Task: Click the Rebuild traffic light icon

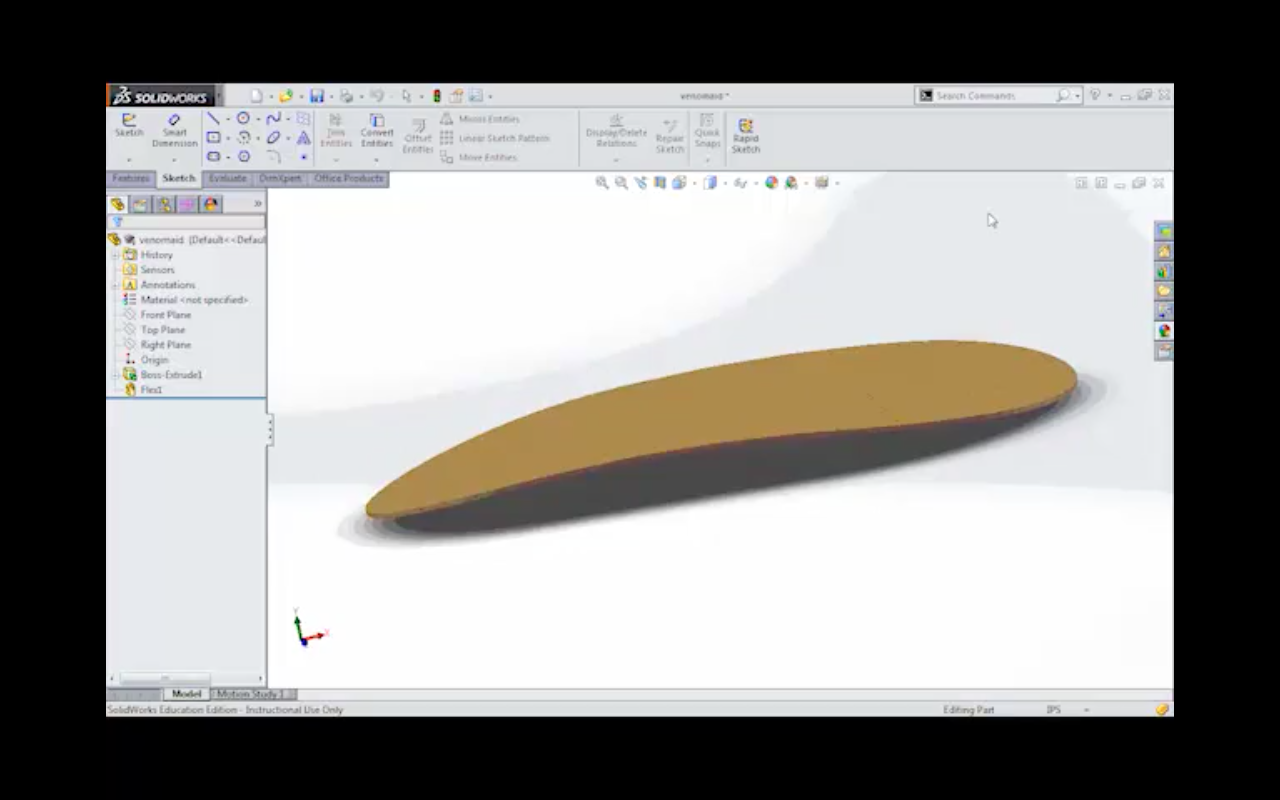Action: click(437, 96)
